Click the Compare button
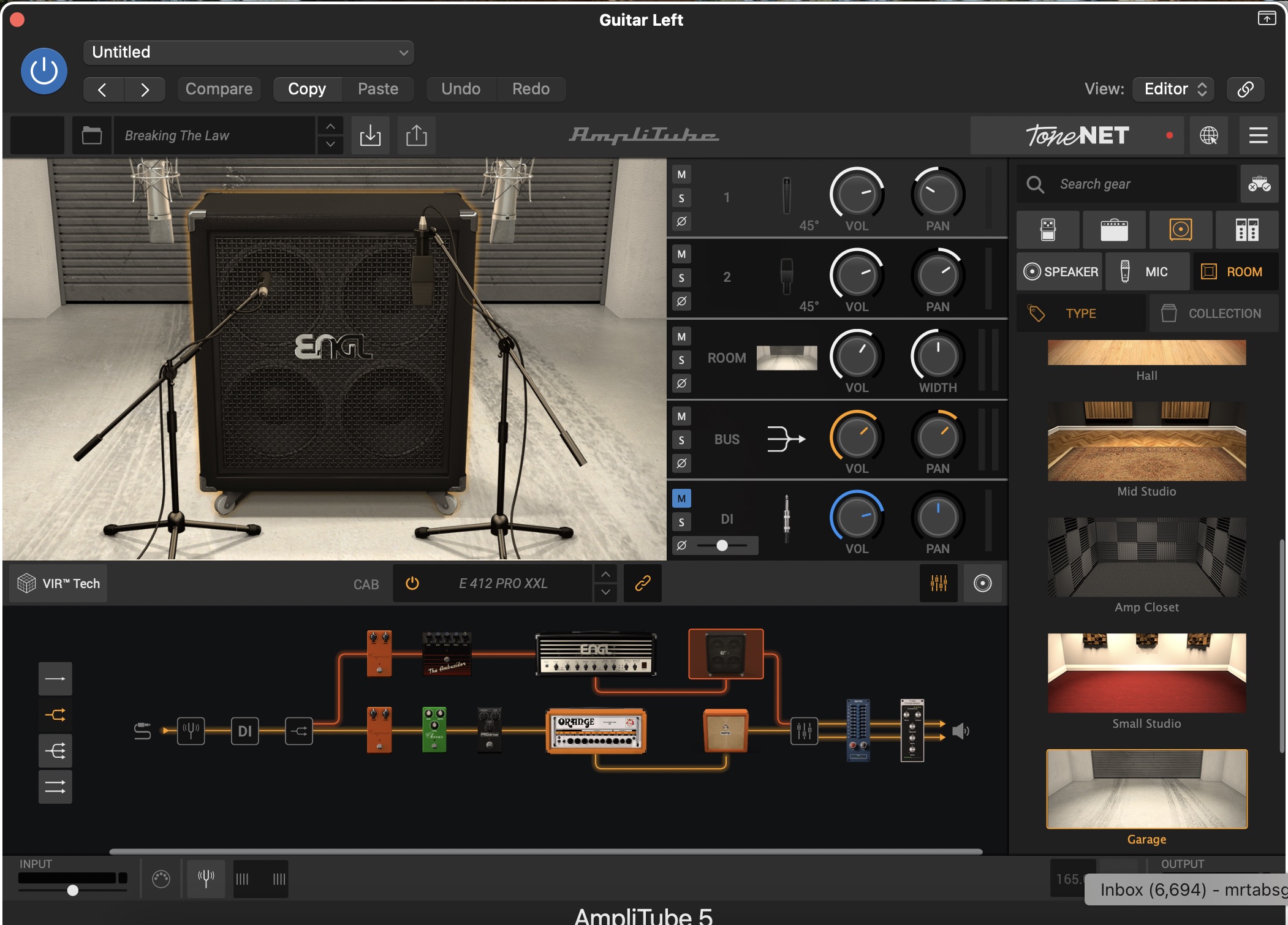This screenshot has width=1288, height=925. click(x=219, y=89)
